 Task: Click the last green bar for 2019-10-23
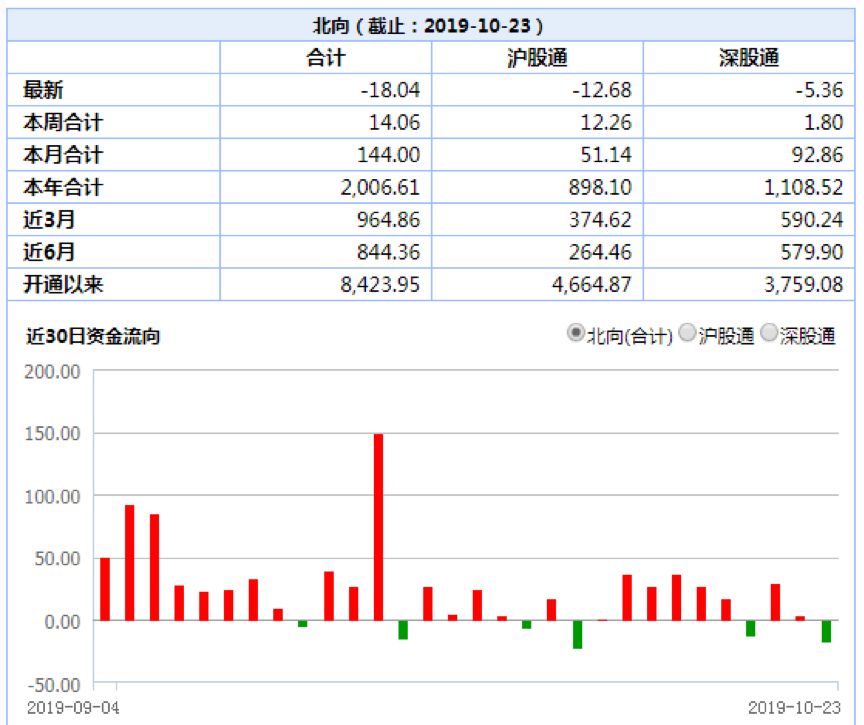(x=826, y=631)
